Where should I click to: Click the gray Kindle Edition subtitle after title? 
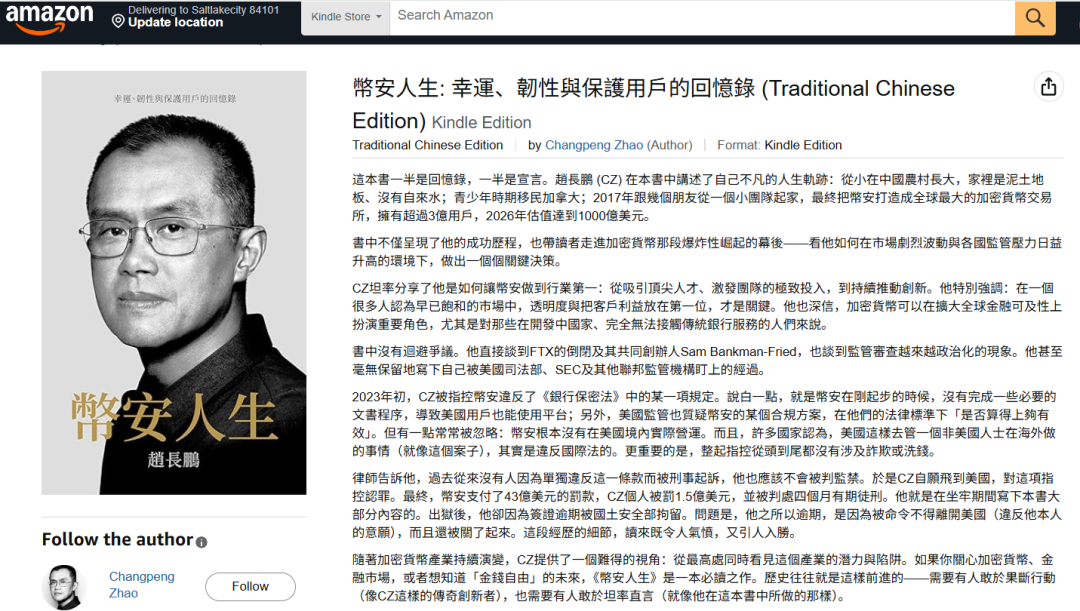[481, 123]
